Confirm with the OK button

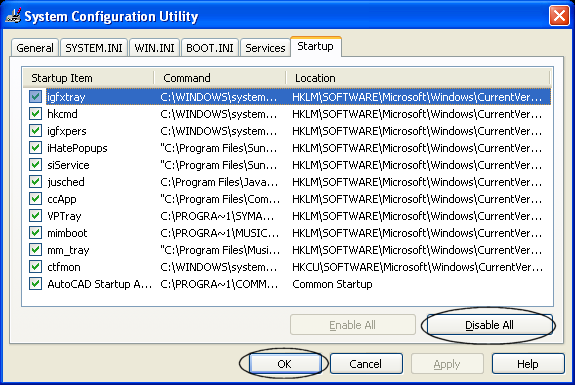(284, 364)
